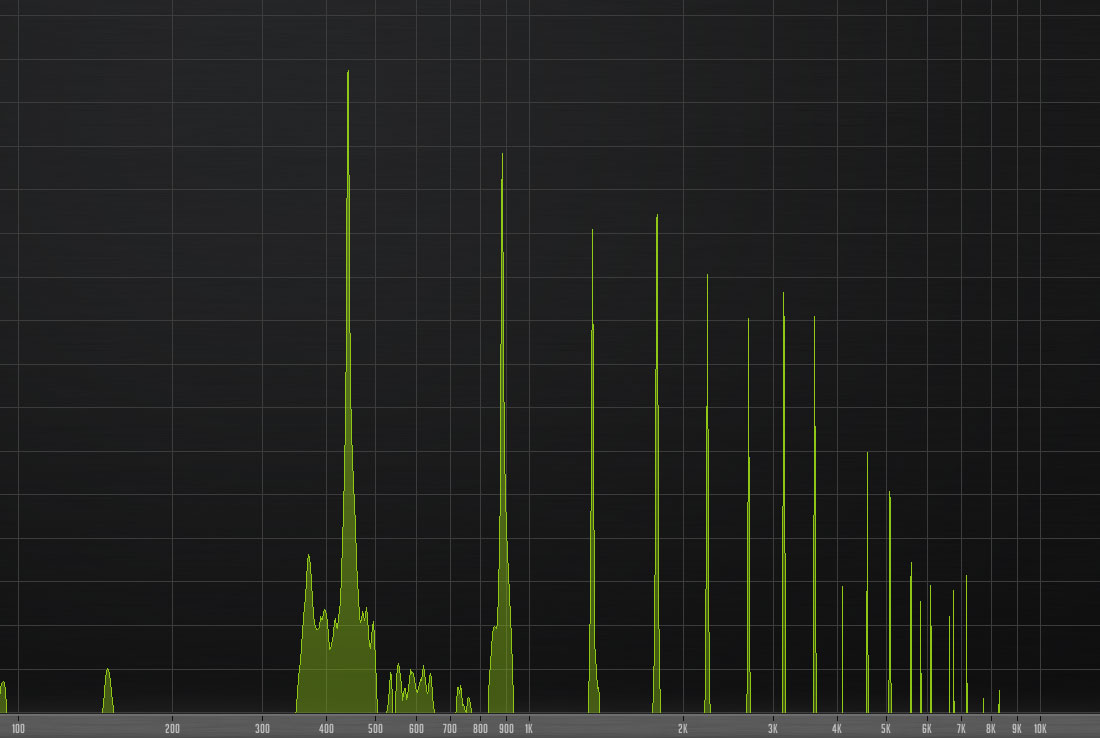The image size is (1100, 738).
Task: Click the small spectrum bump near 150 Hz
Action: point(107,691)
